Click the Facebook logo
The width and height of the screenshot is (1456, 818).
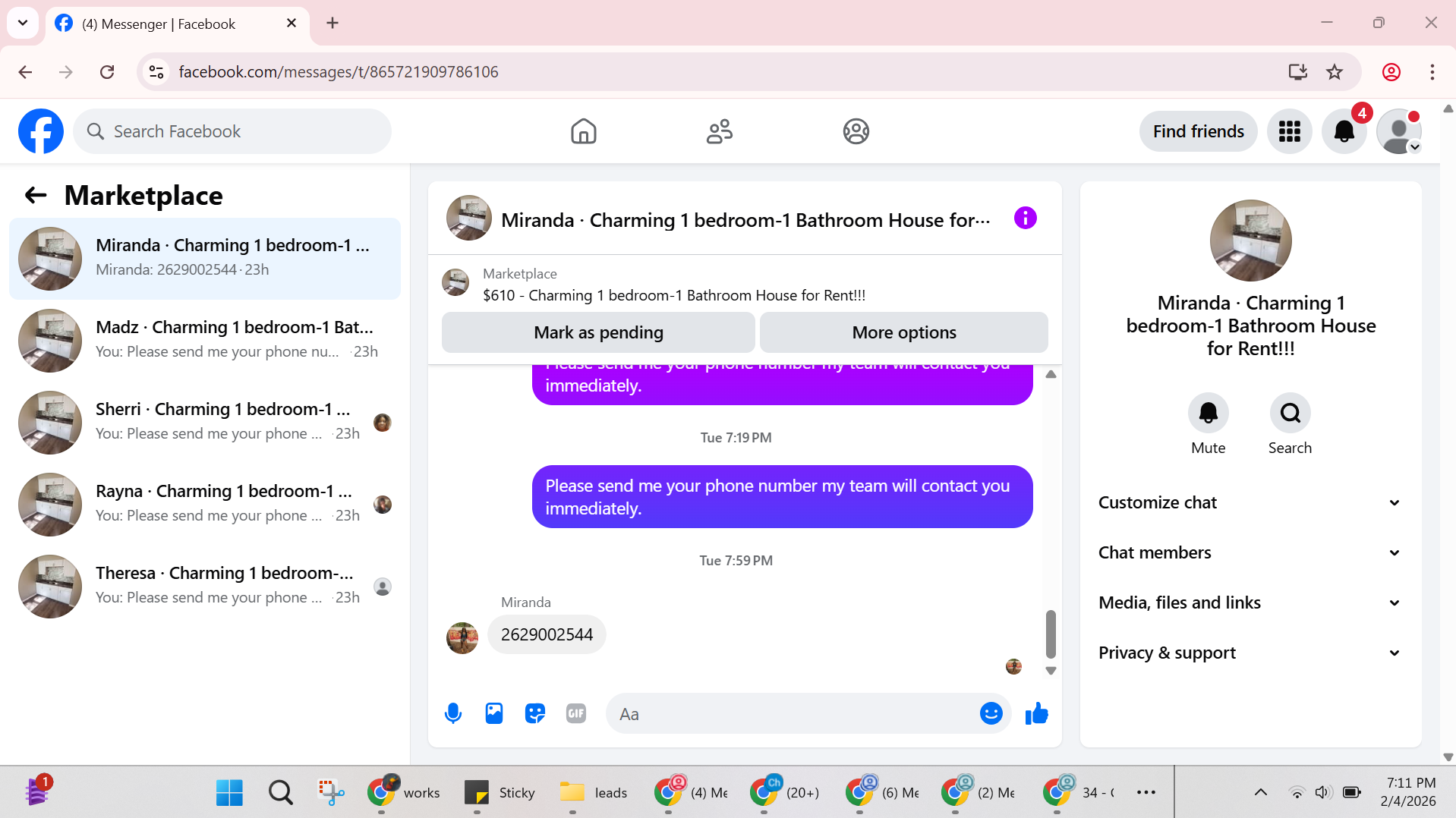(x=41, y=131)
